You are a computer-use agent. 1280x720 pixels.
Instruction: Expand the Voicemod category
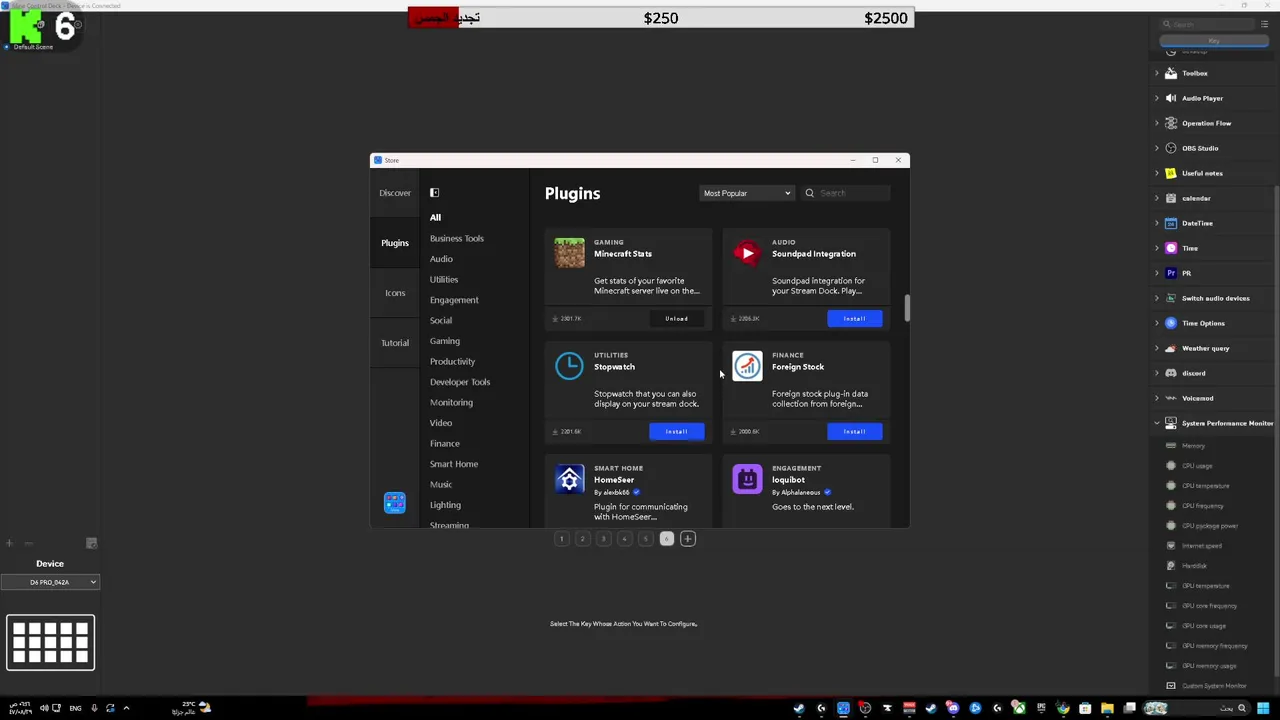click(x=1157, y=398)
